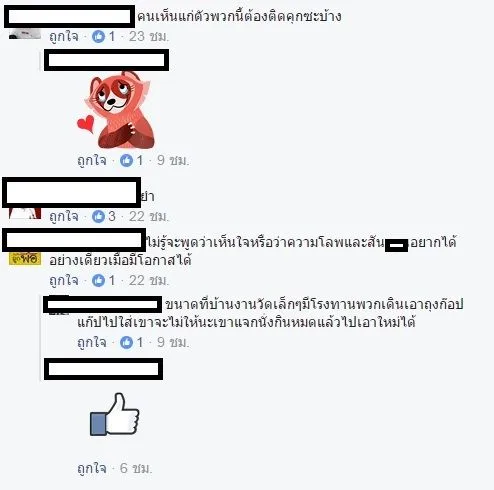Open the yellow profile picture avatar
The height and width of the screenshot is (490, 494).
coord(25,259)
